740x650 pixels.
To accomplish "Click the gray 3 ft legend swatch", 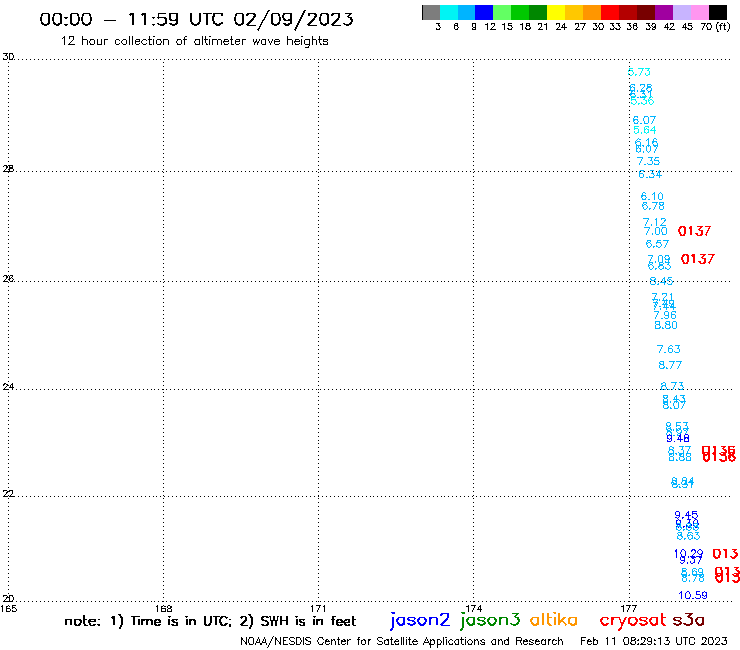I will (431, 12).
